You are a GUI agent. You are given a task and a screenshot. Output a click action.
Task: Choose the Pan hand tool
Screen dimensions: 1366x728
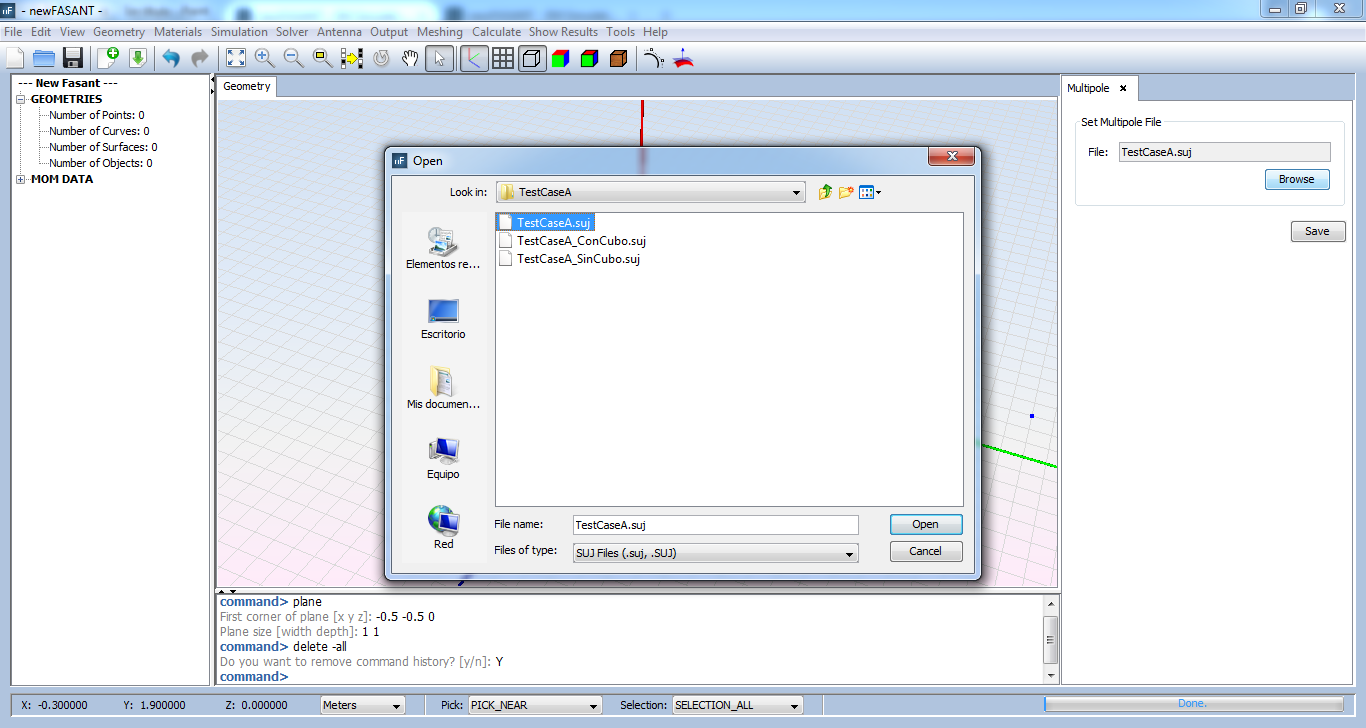410,58
